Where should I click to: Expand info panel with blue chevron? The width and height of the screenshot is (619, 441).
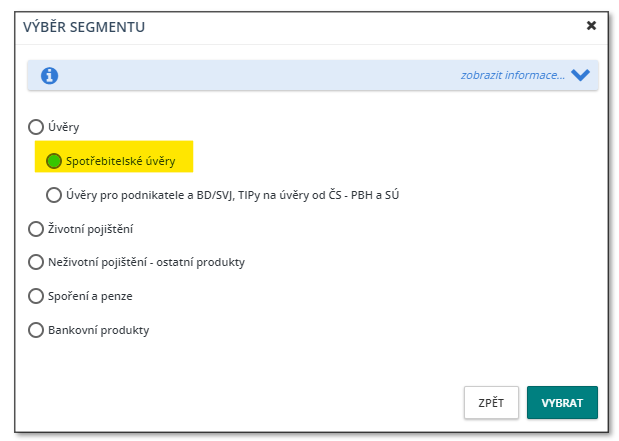580,75
